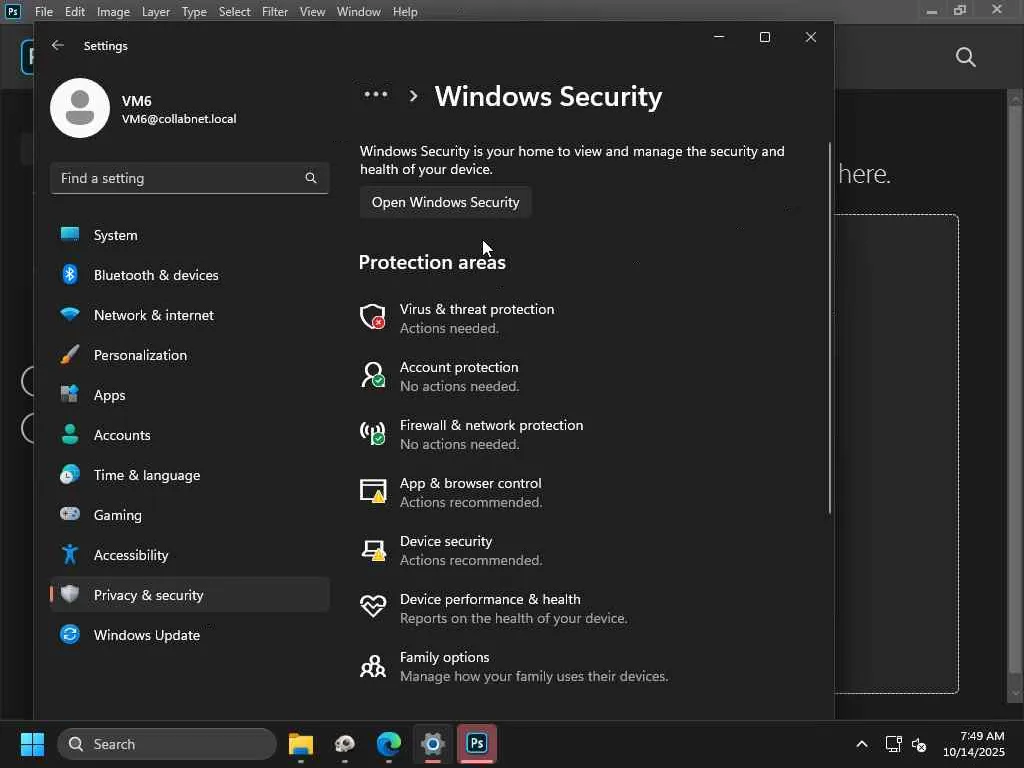Click the Virus & threat protection shield icon

click(x=373, y=317)
